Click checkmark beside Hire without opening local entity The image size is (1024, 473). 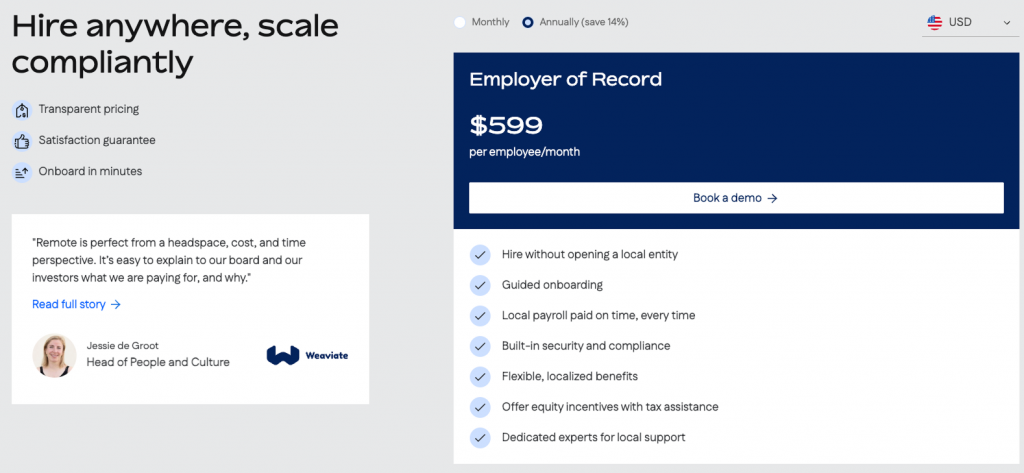coord(480,255)
